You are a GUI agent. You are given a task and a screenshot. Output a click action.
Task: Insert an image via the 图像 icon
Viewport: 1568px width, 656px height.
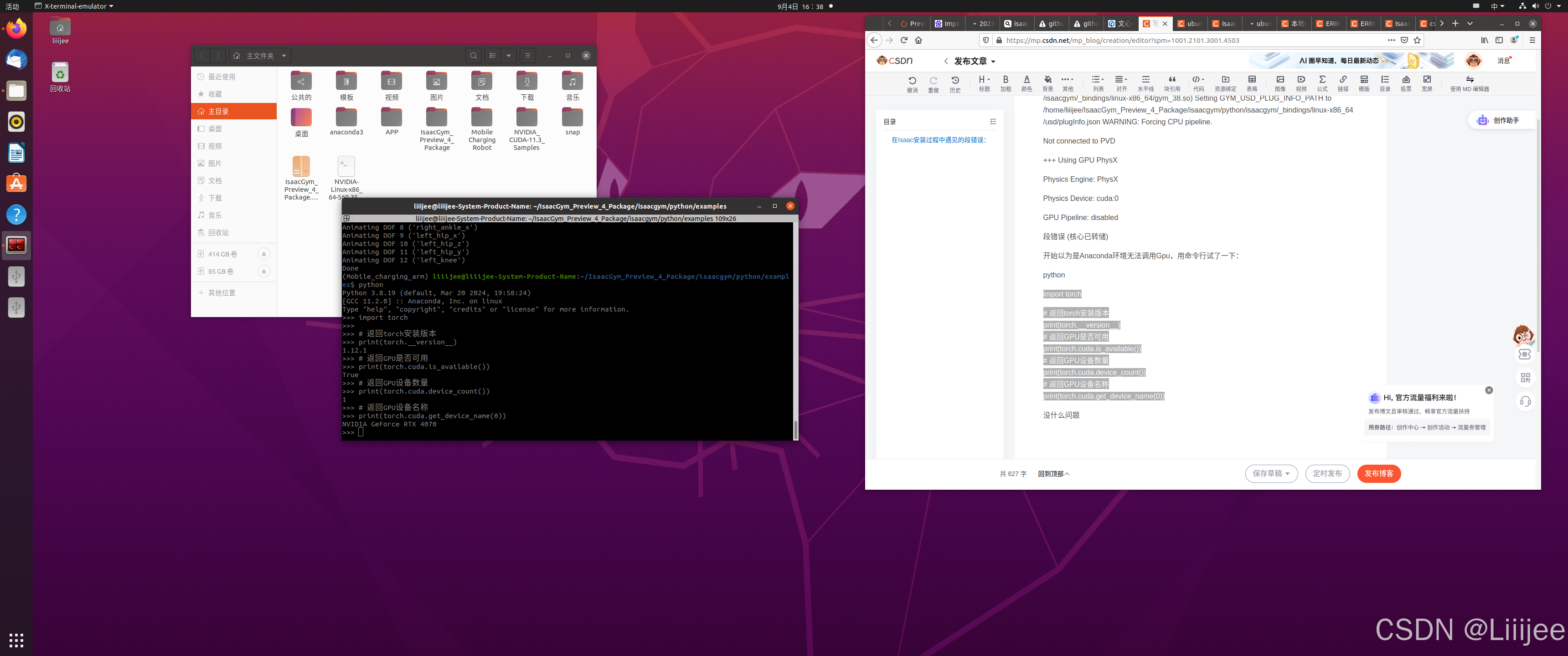click(x=1280, y=82)
